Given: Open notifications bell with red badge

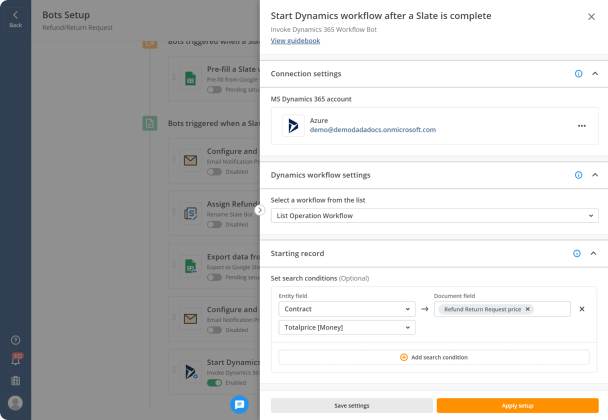Looking at the screenshot, I should (16, 359).
